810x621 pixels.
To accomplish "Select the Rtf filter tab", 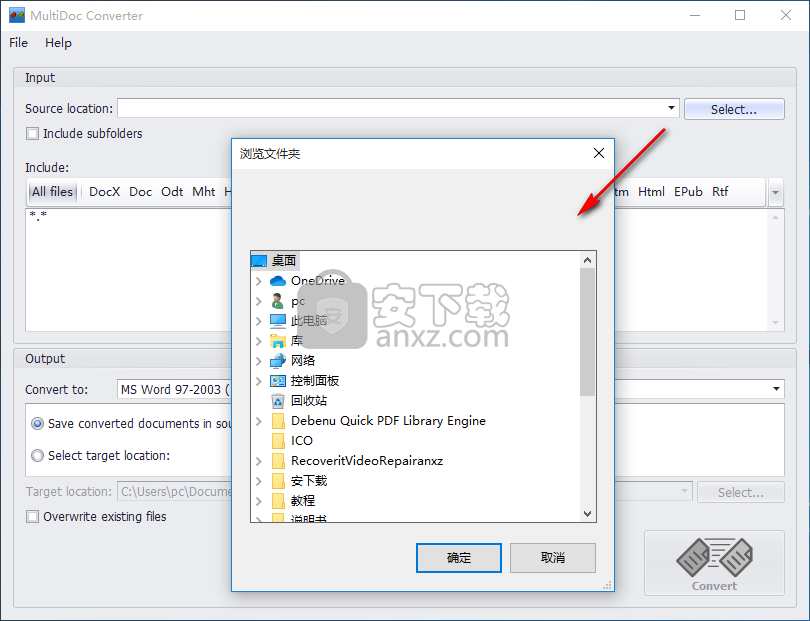I will 720,192.
